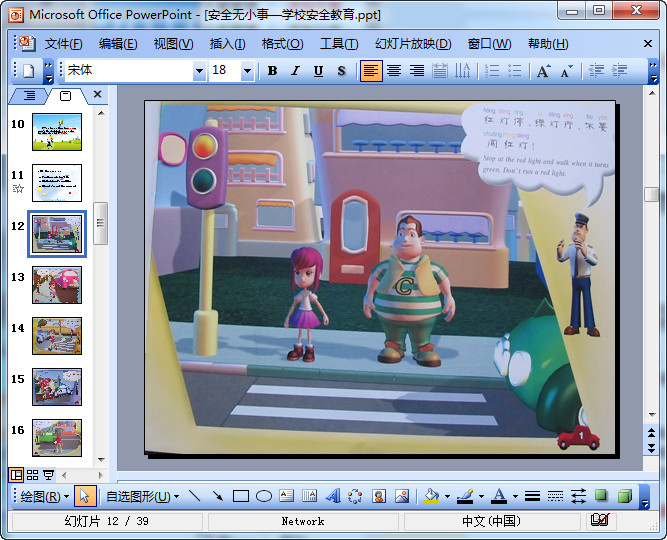
Task: Increase font size
Action: tap(543, 71)
